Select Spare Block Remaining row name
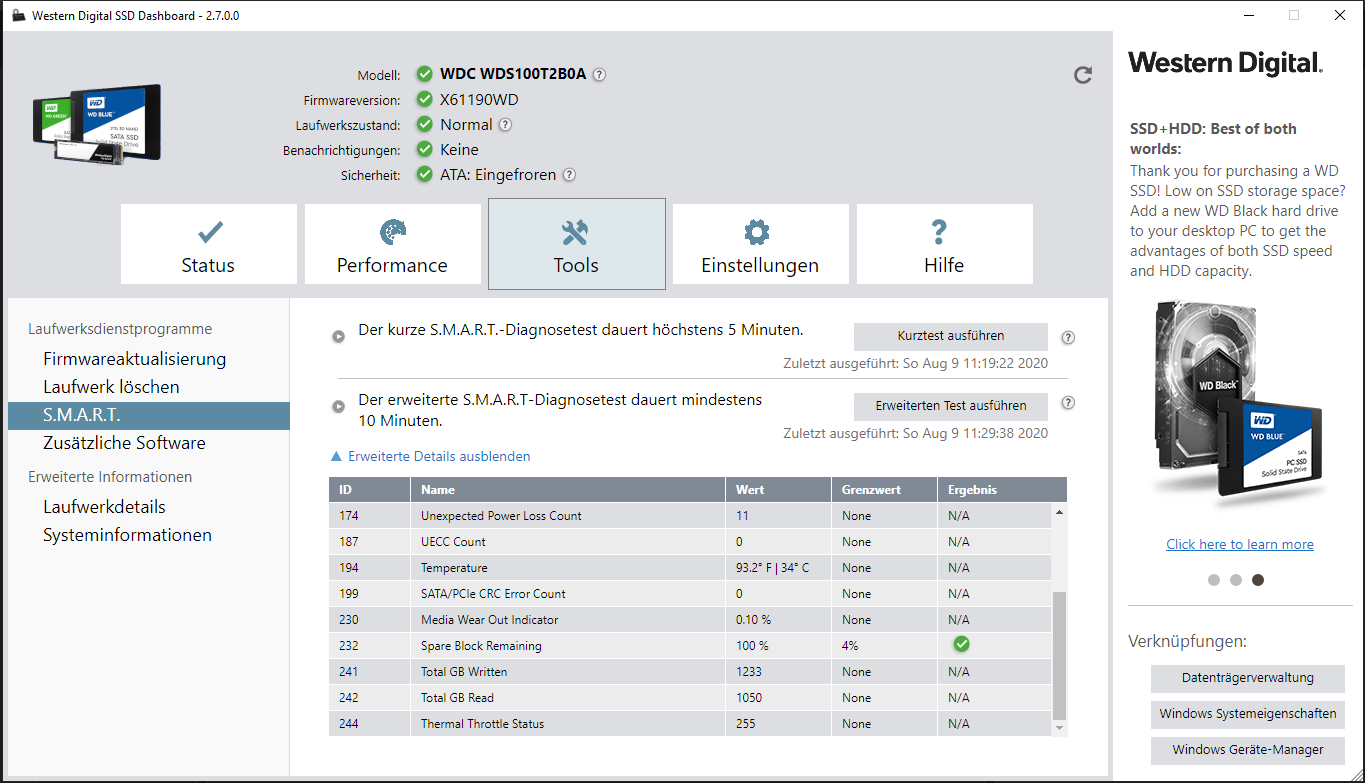 click(481, 646)
